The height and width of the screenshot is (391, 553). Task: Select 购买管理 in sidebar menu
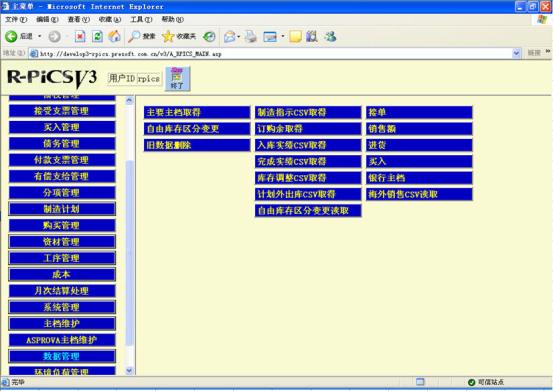(62, 225)
